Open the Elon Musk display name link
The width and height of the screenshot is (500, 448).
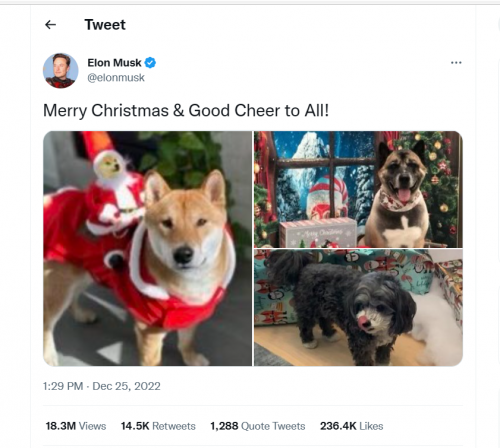pos(114,63)
